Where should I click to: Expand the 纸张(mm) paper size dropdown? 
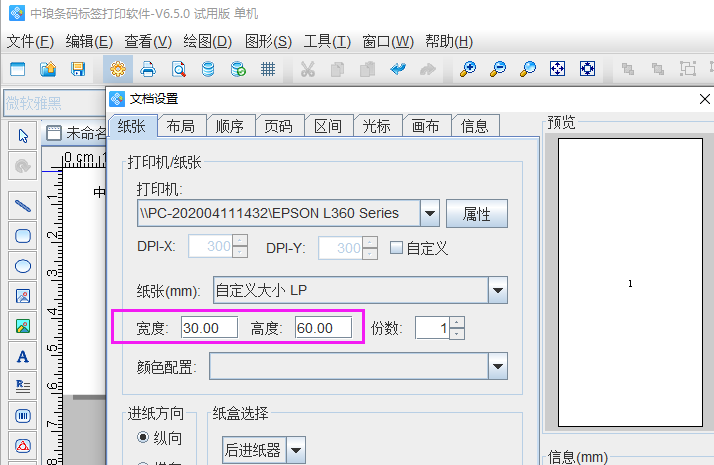click(x=498, y=290)
